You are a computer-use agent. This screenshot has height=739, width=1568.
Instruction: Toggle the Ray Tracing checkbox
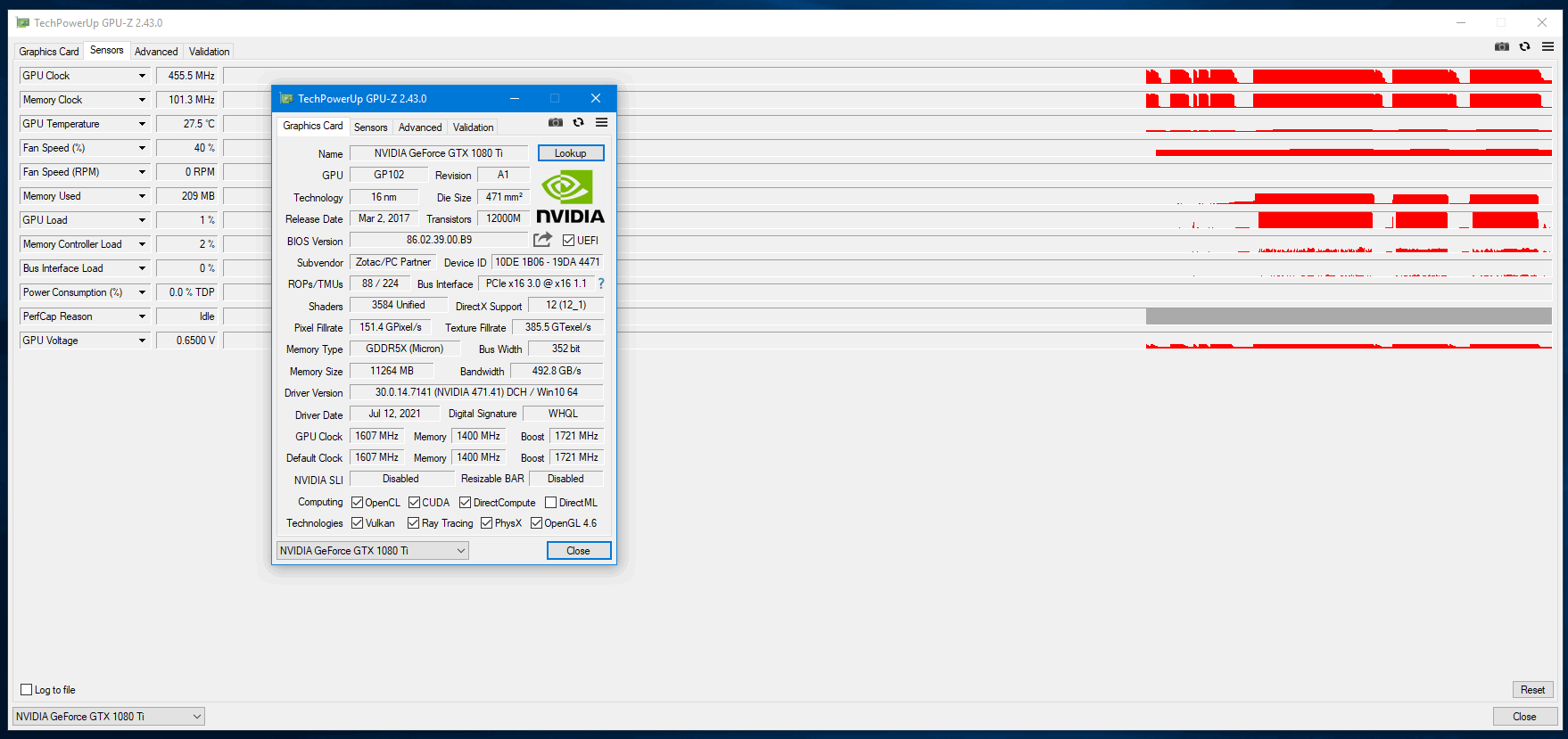pyautogui.click(x=413, y=523)
